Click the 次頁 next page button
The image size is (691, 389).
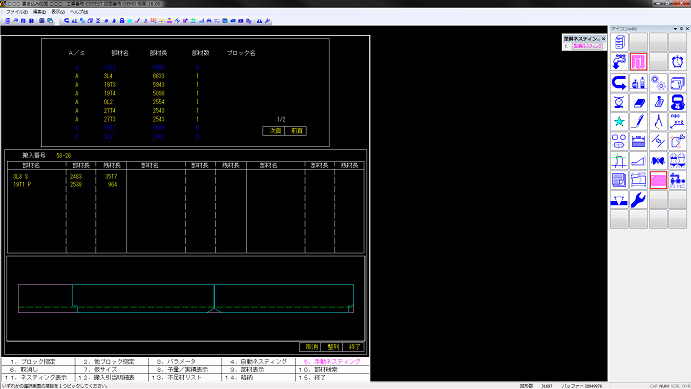click(x=274, y=131)
